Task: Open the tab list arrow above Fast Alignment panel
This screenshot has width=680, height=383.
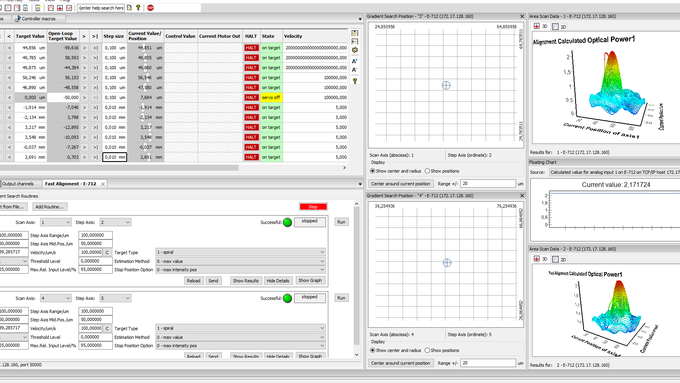Action: click(360, 184)
